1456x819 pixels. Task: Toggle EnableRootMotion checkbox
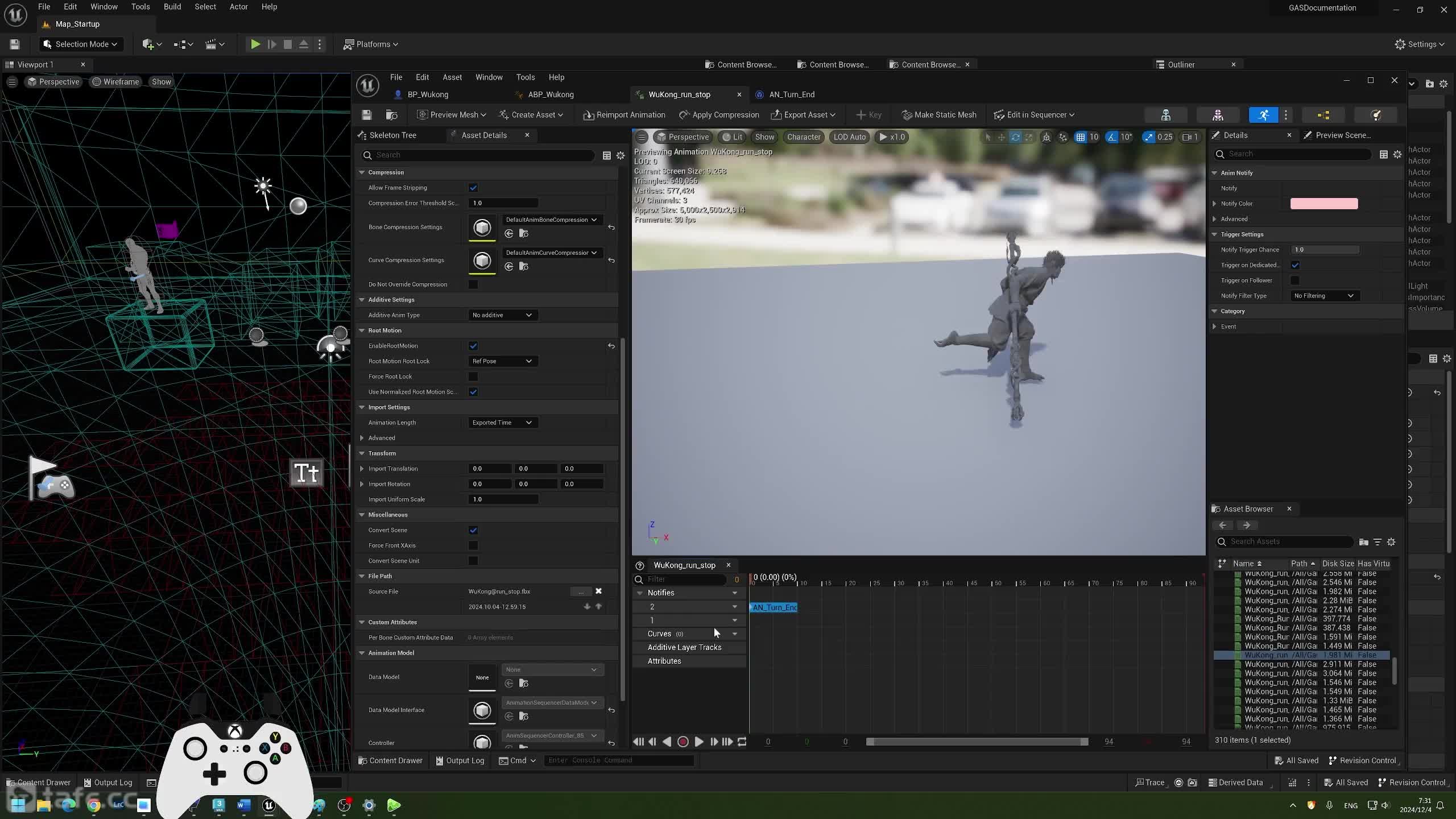tap(473, 346)
